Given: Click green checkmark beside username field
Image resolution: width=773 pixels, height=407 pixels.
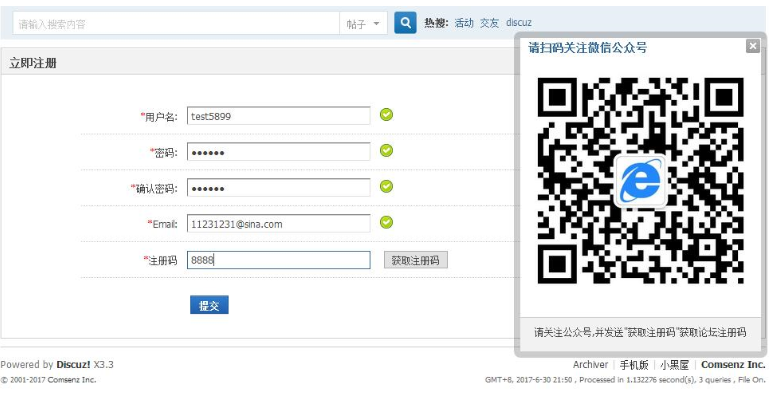Looking at the screenshot, I should (x=386, y=115).
